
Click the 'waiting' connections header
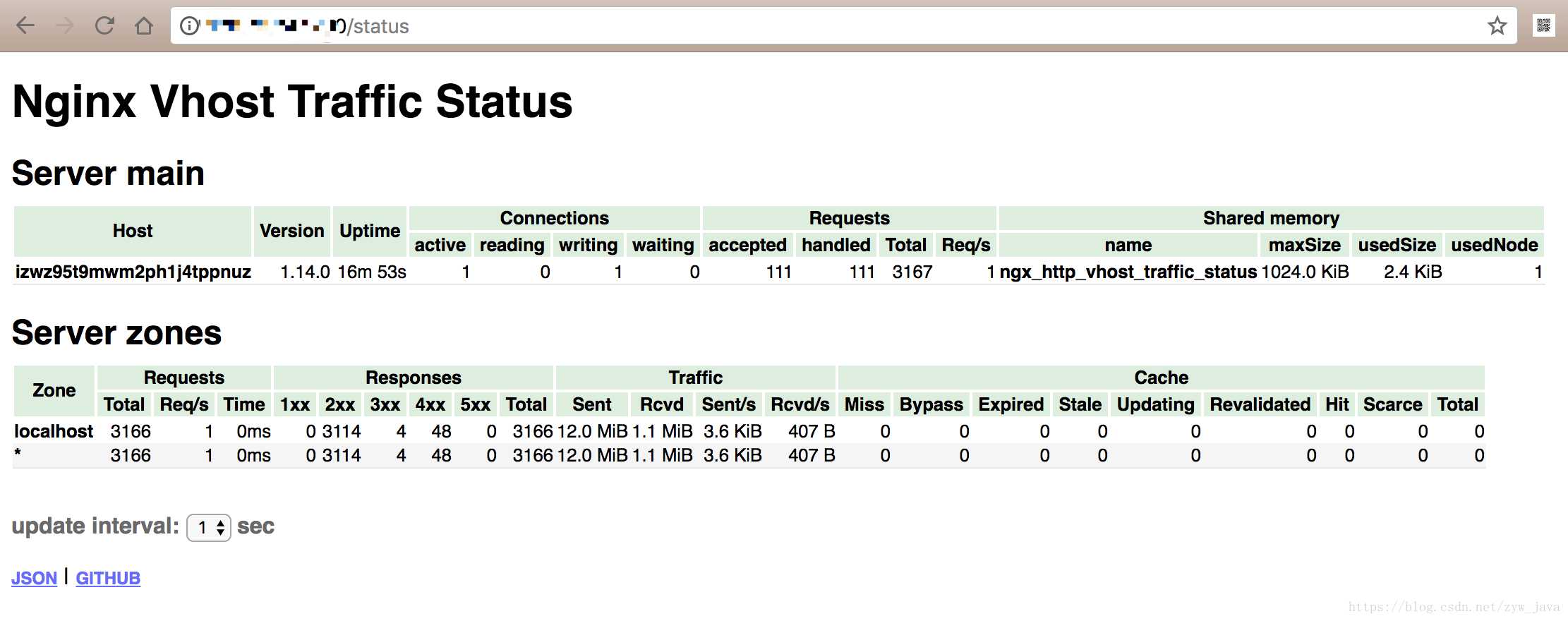tap(663, 245)
